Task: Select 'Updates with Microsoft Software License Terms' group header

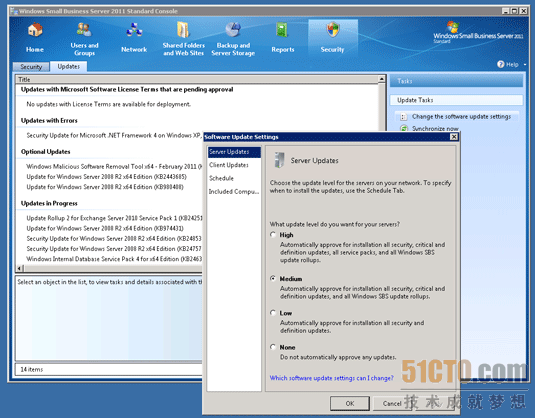Action: point(127,89)
